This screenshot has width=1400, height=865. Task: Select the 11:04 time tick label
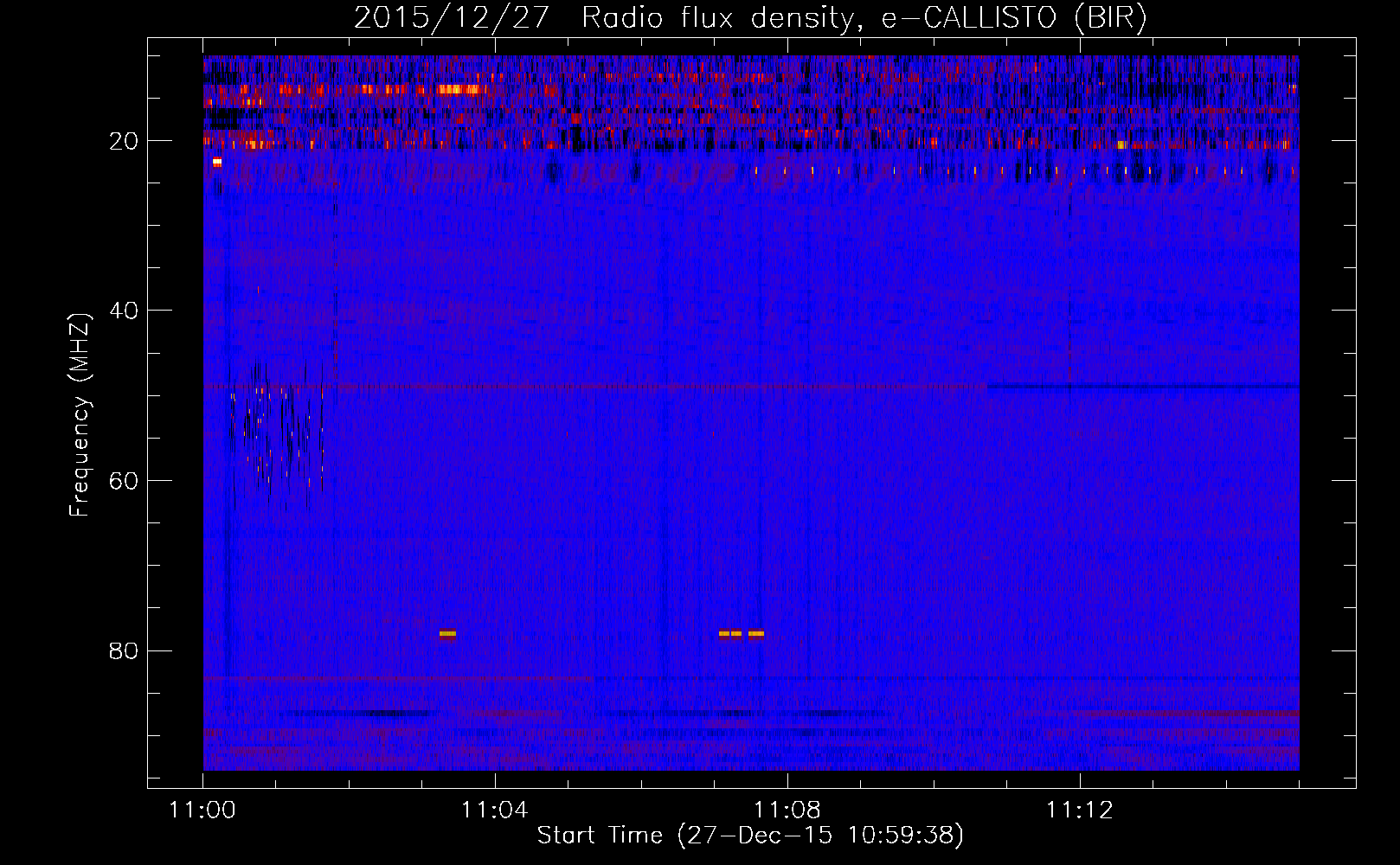[494, 810]
